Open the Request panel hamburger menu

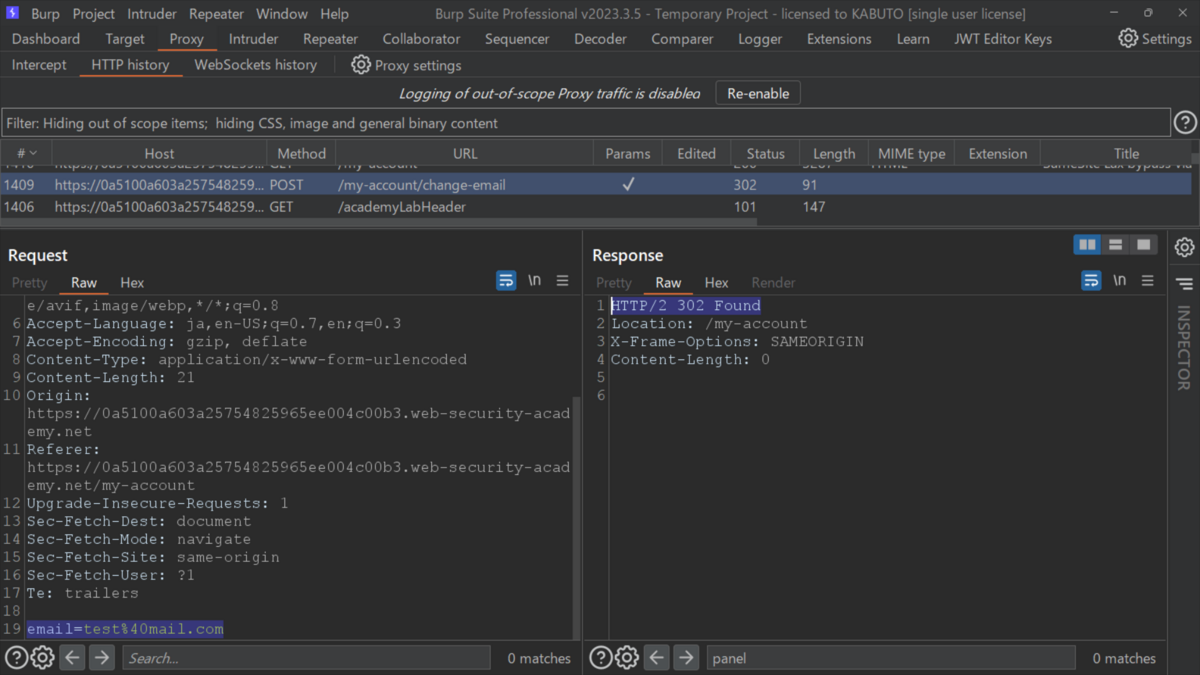[563, 281]
